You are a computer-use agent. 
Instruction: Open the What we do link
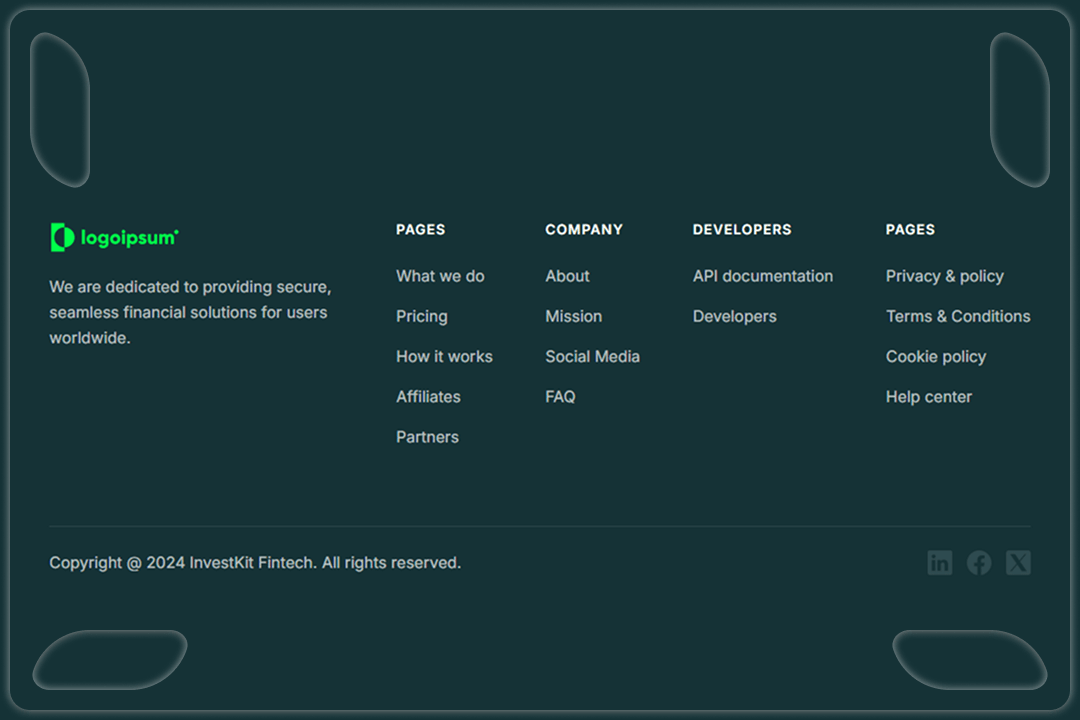click(440, 276)
